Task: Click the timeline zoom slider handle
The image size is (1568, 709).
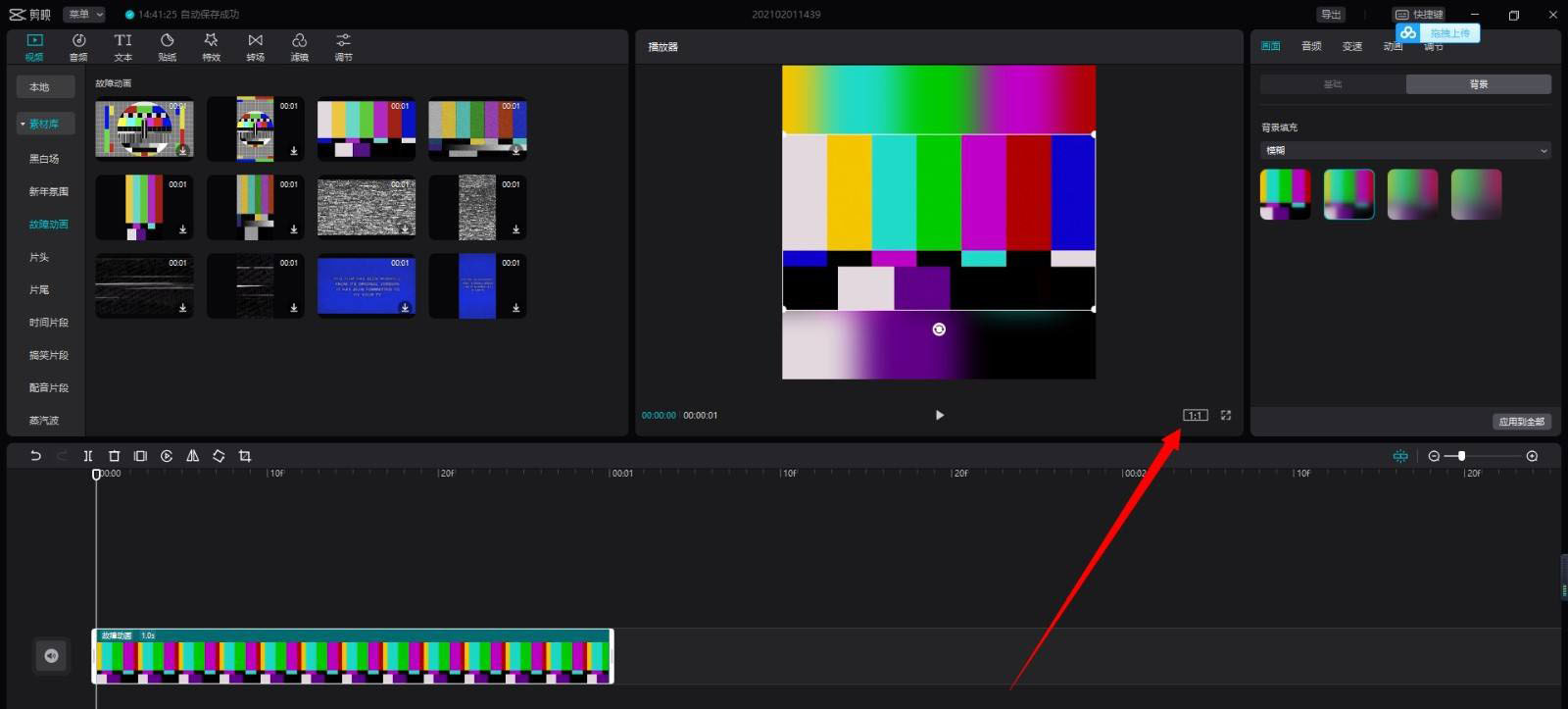Action: 1461,456
